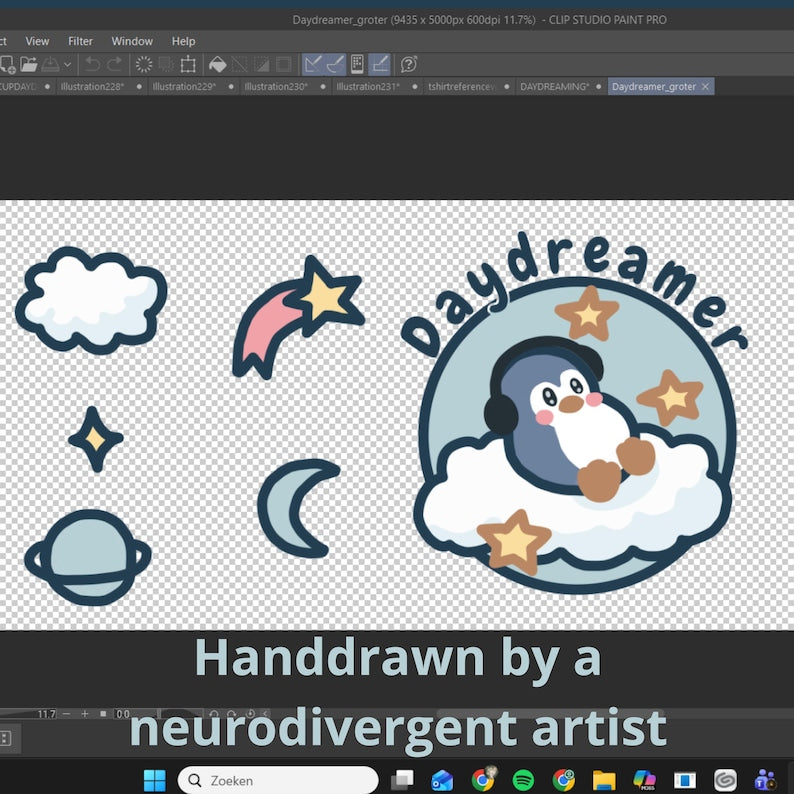Create a new canvas with New icon
794x794 pixels.
click(7, 64)
